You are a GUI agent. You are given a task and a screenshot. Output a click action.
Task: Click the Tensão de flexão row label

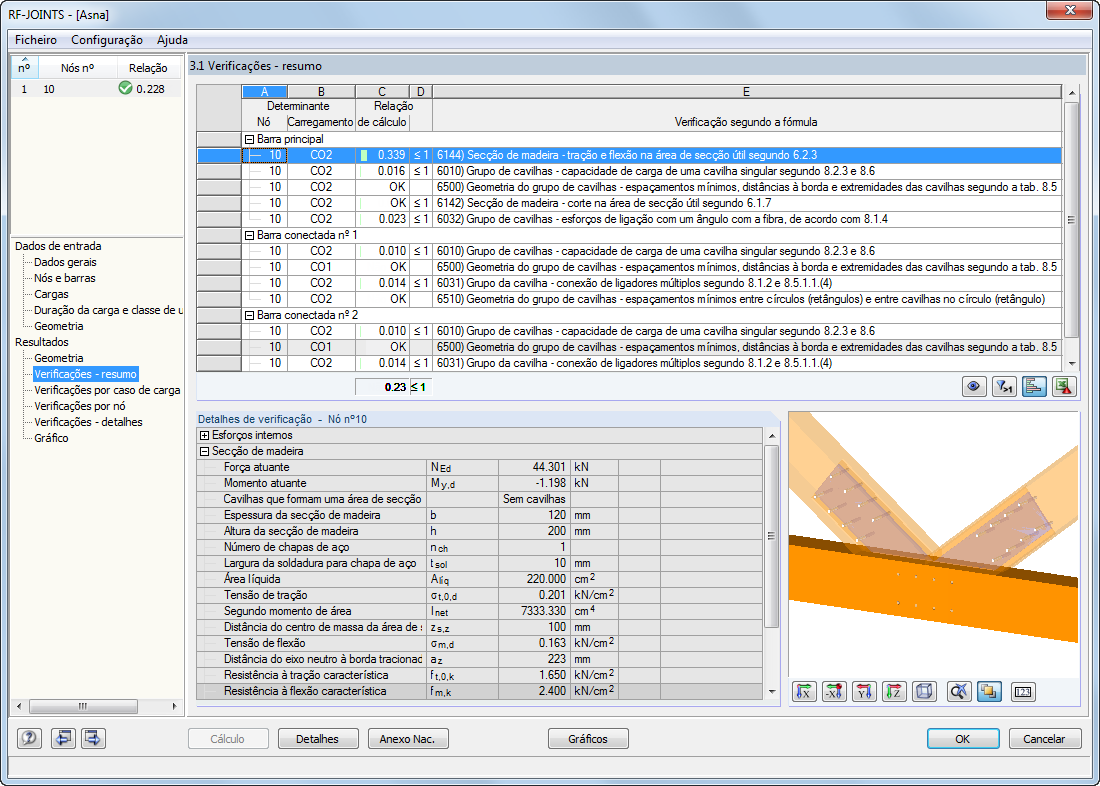click(264, 643)
